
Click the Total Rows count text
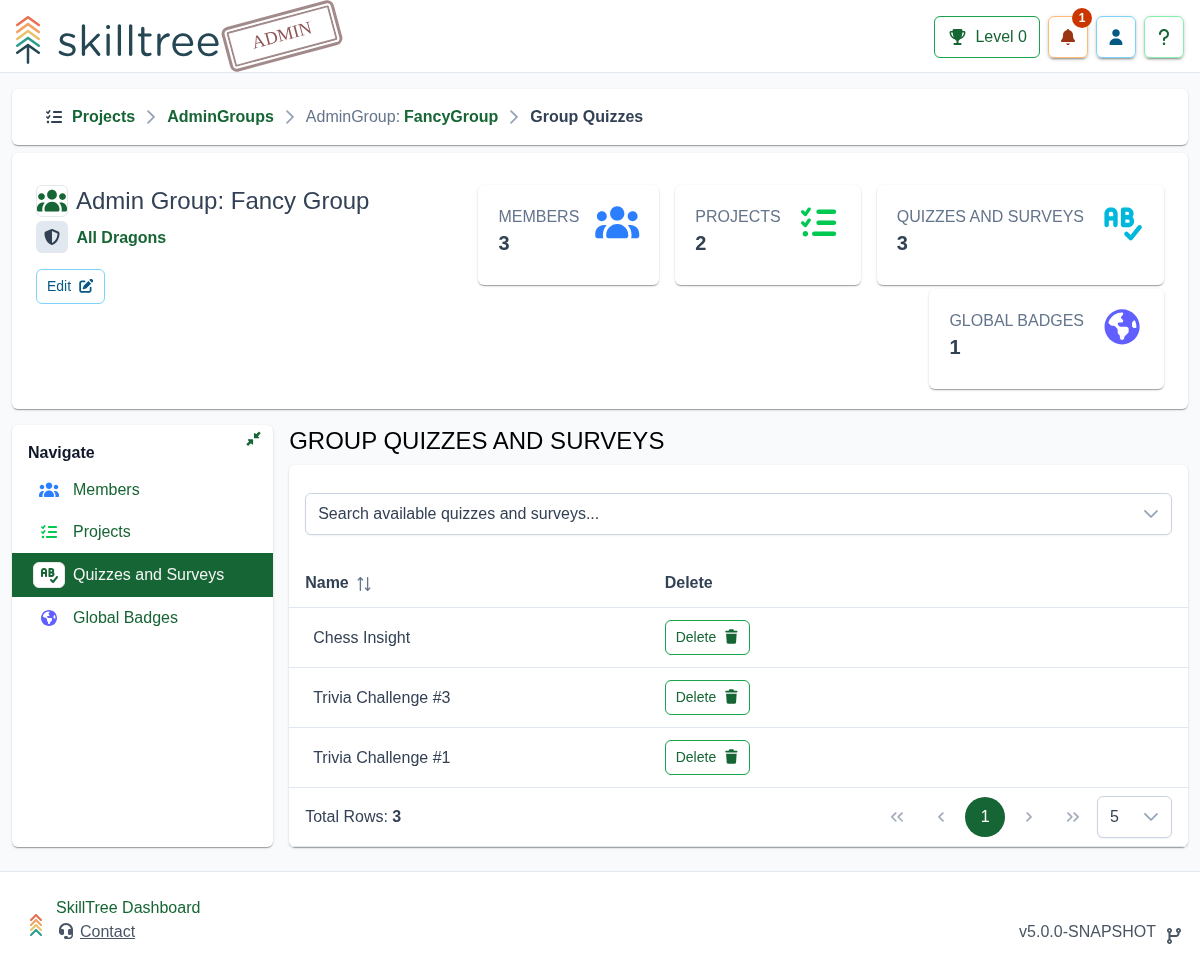pyautogui.click(x=353, y=817)
